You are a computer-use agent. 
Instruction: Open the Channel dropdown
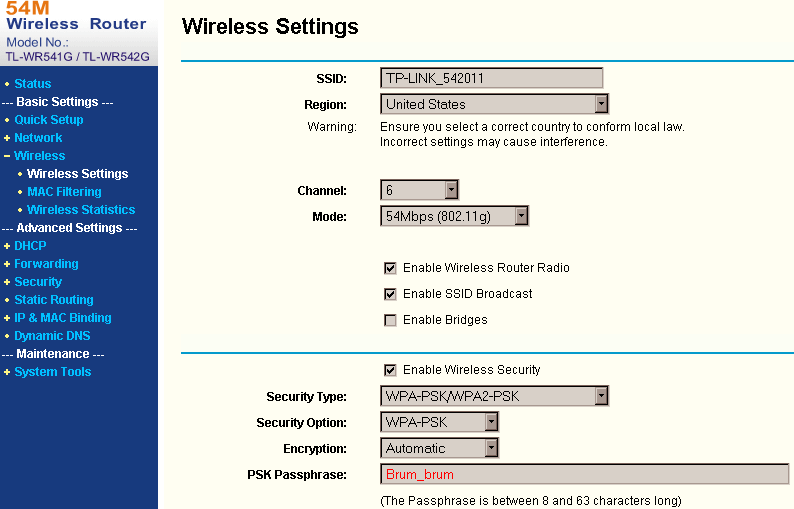pyautogui.click(x=419, y=190)
